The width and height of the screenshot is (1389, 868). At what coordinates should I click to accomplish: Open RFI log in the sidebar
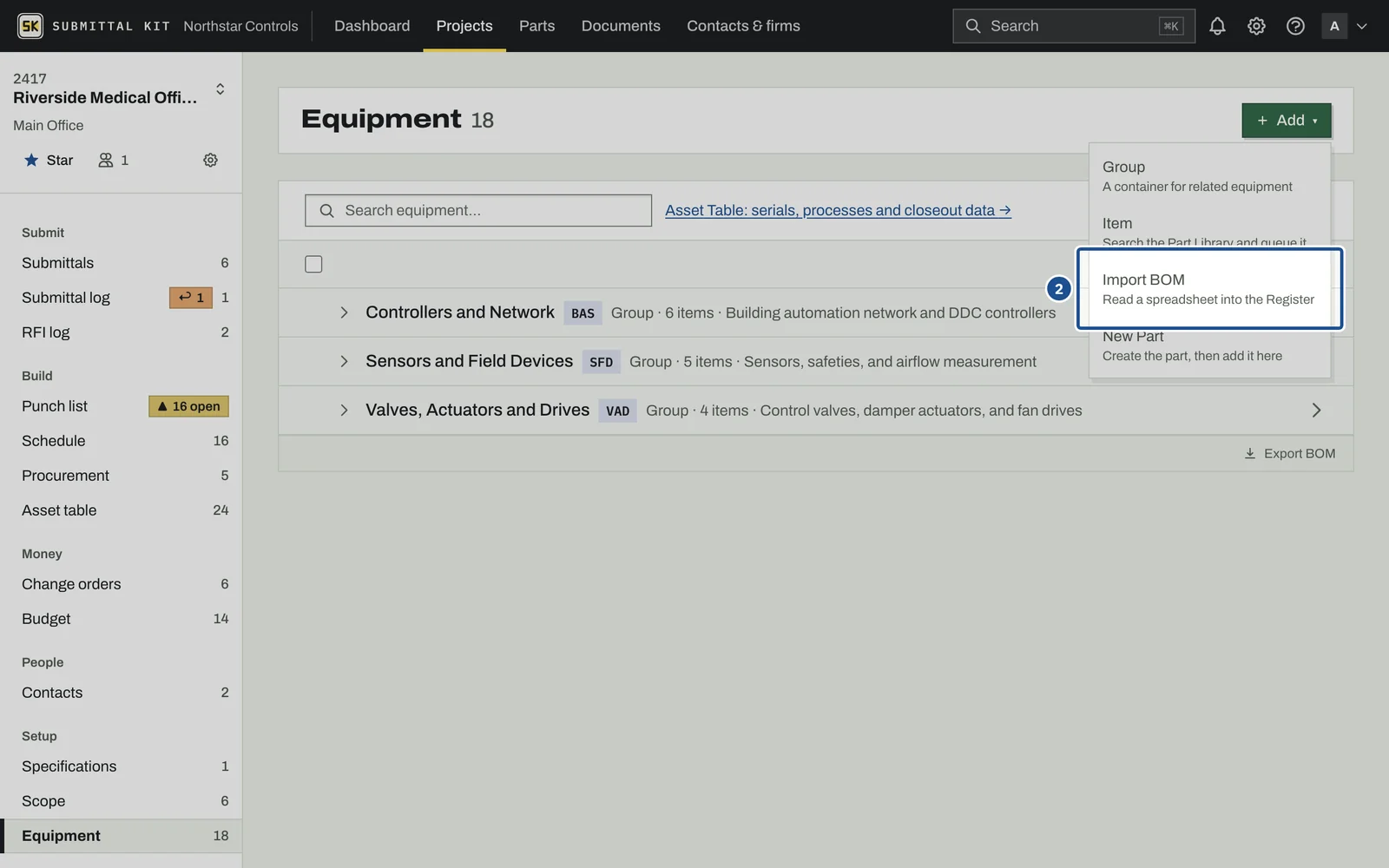(x=122, y=332)
